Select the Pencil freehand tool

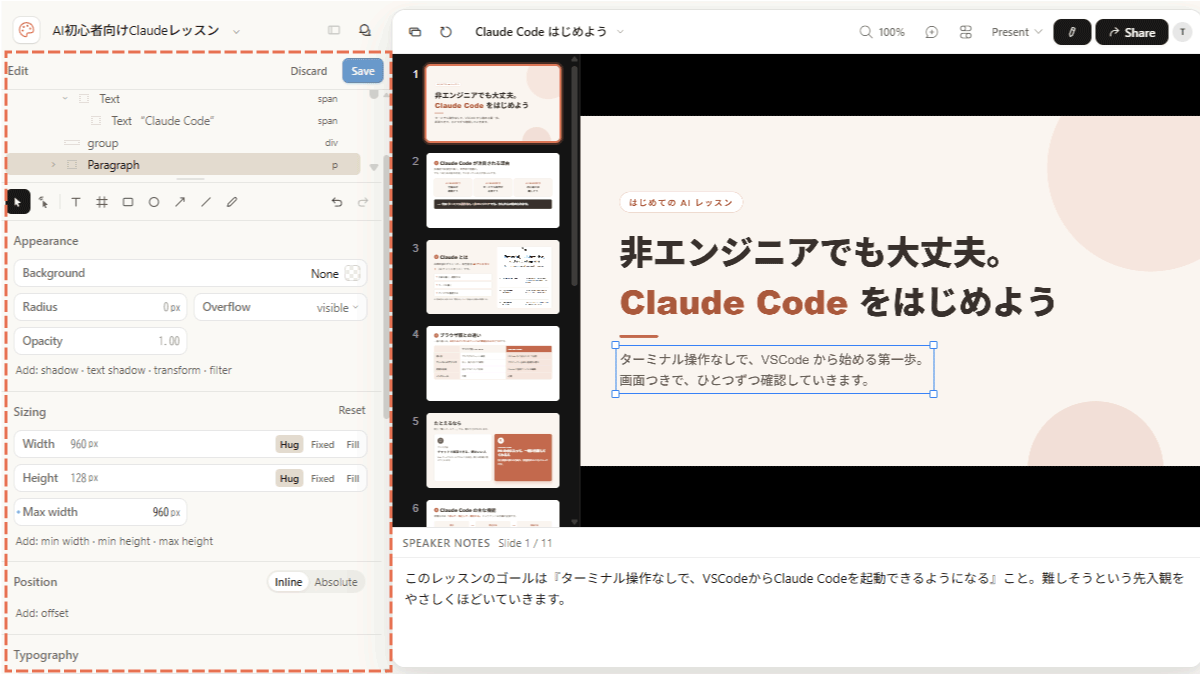(232, 202)
